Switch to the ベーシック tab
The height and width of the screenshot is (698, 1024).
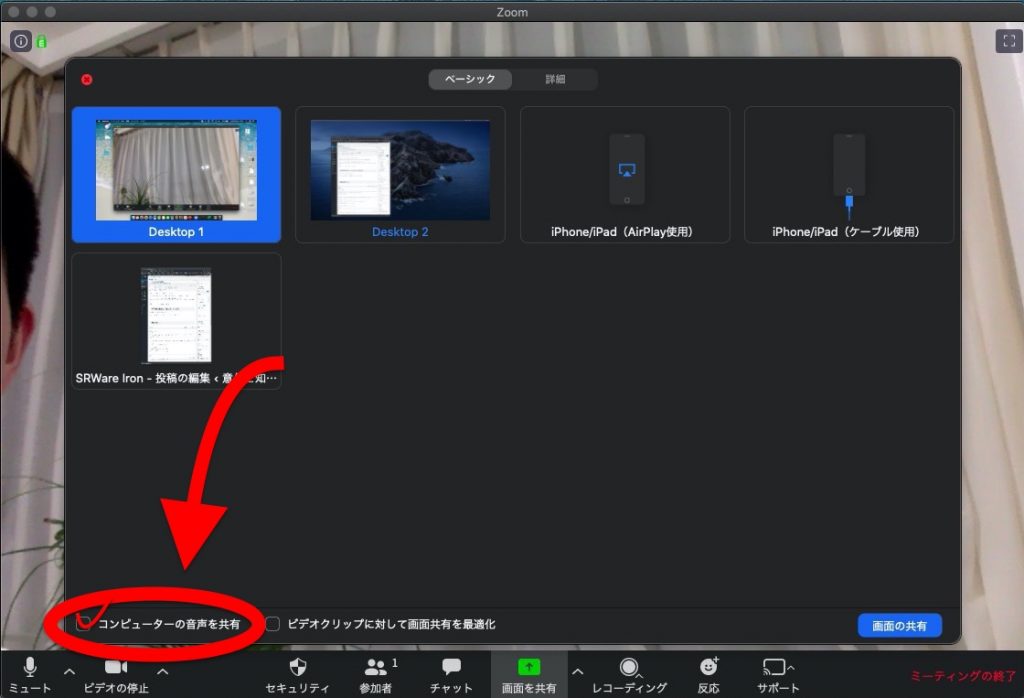coord(470,79)
